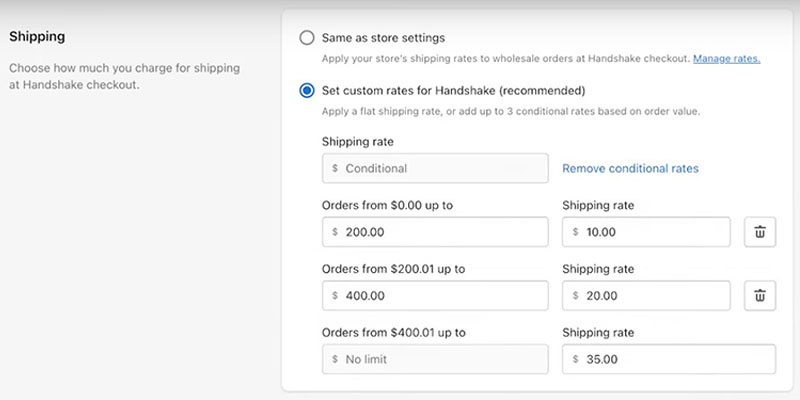Focus the 10.00 shipping rate field
Image resolution: width=800 pixels, height=400 pixels.
[646, 232]
